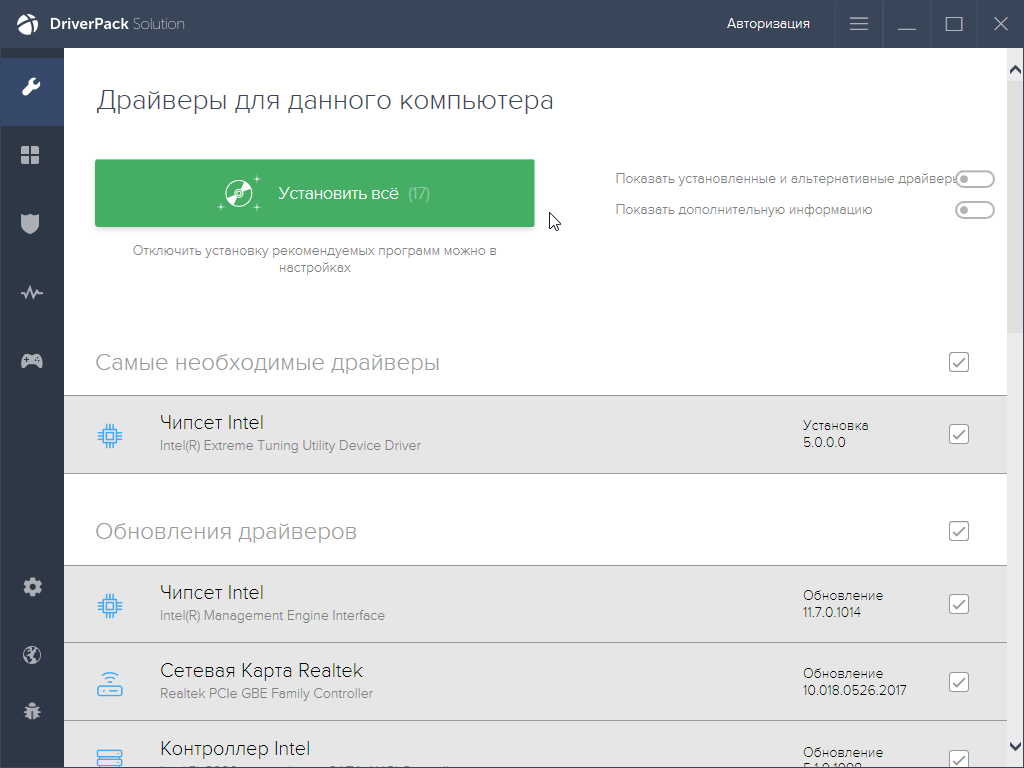Click the Intel chipset icon next to Чипсет Intel
The image size is (1024, 768).
[110, 434]
